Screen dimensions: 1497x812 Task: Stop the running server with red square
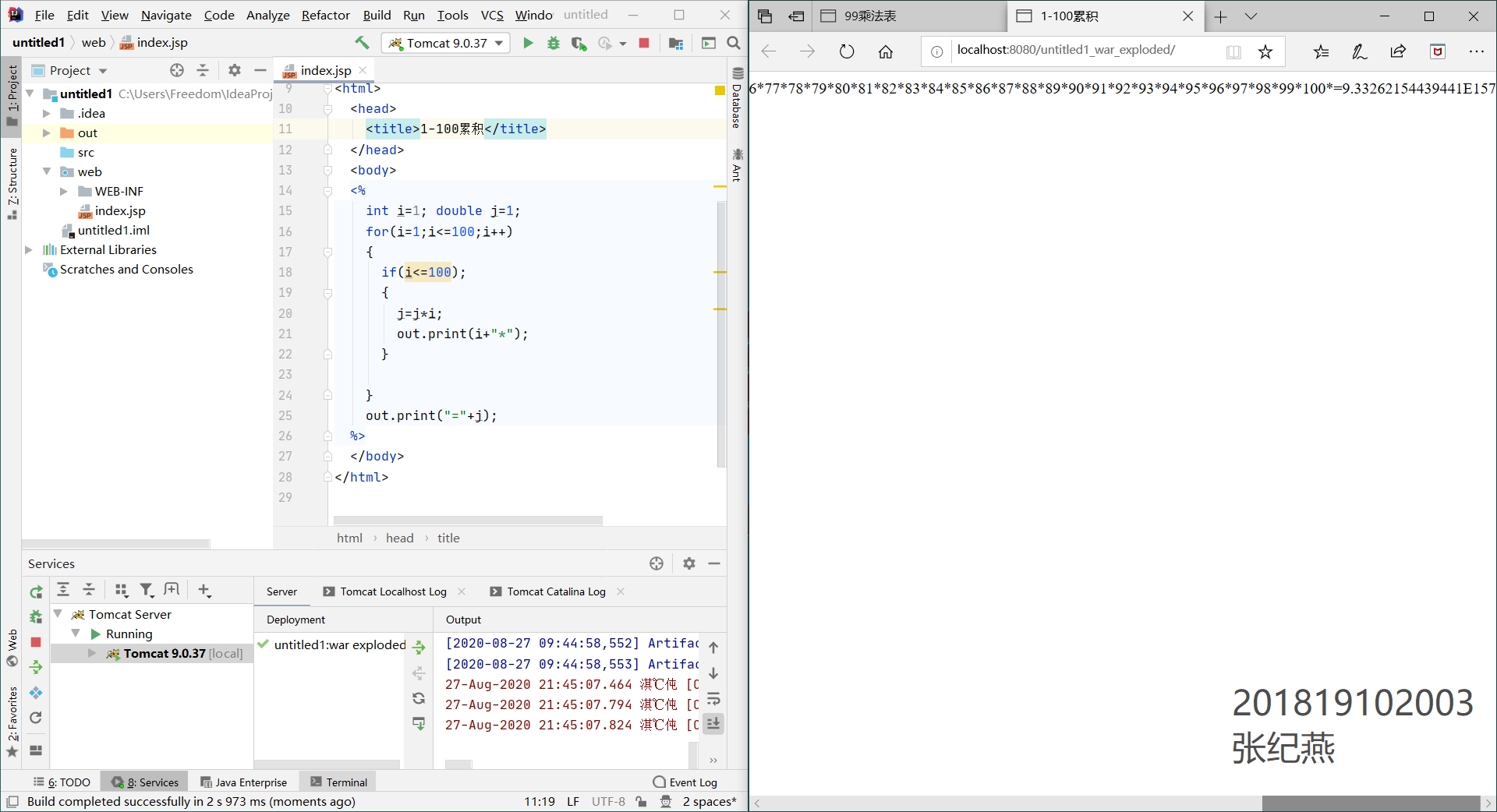click(x=644, y=43)
